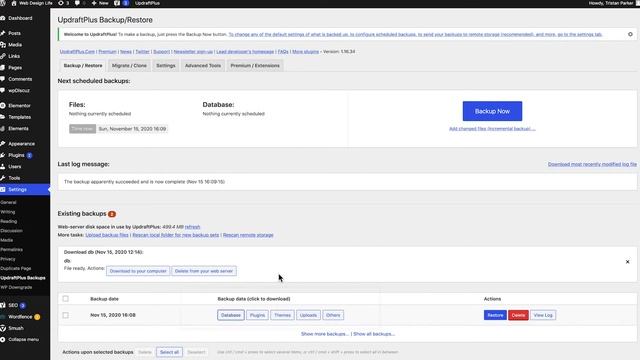The image size is (640, 360).
Task: Open the updates counter in the admin bar
Action: (x=63, y=3)
